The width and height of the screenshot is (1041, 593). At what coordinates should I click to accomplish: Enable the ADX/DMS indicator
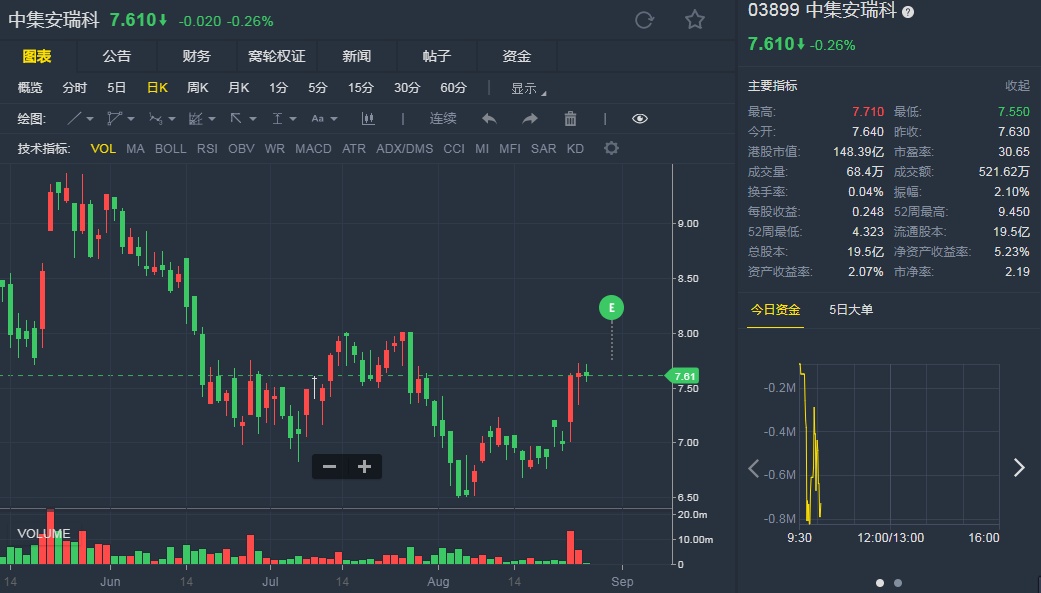pos(404,149)
